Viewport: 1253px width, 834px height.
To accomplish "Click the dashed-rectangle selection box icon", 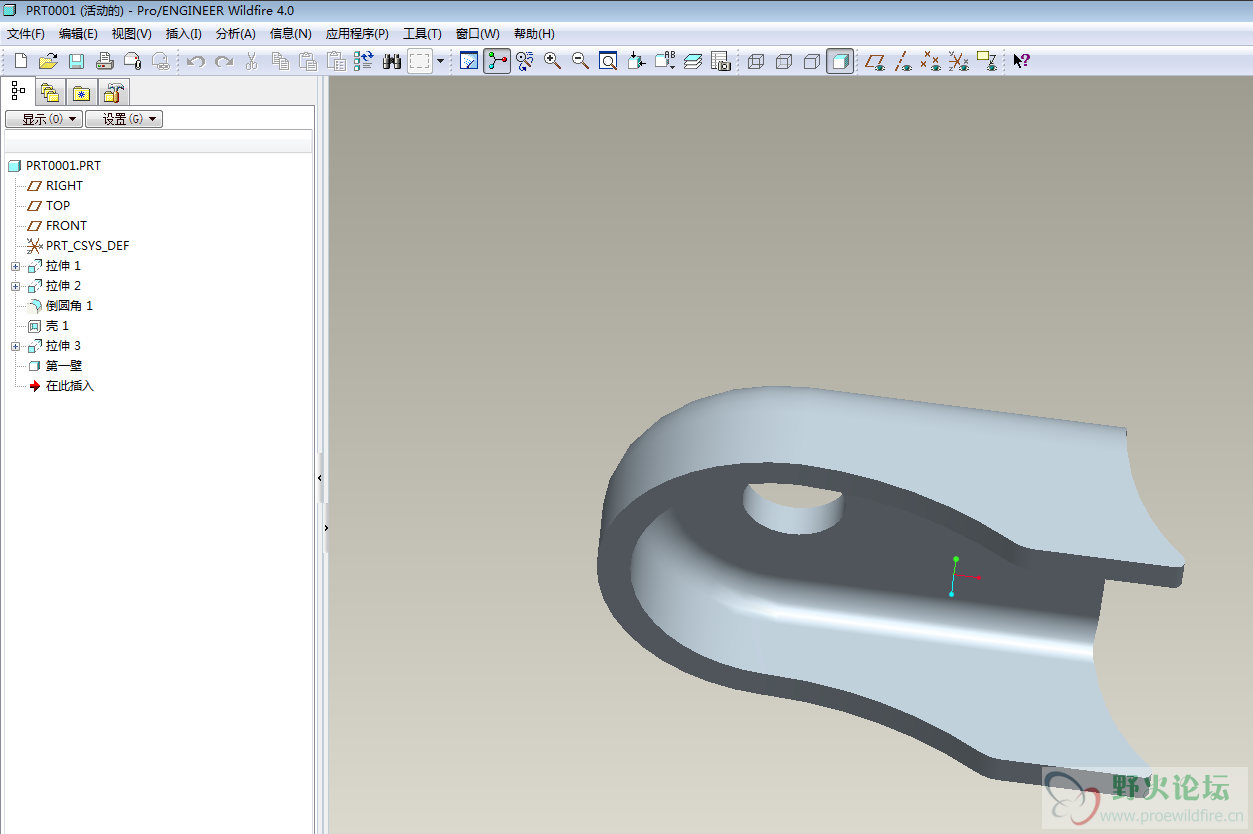I will click(420, 61).
